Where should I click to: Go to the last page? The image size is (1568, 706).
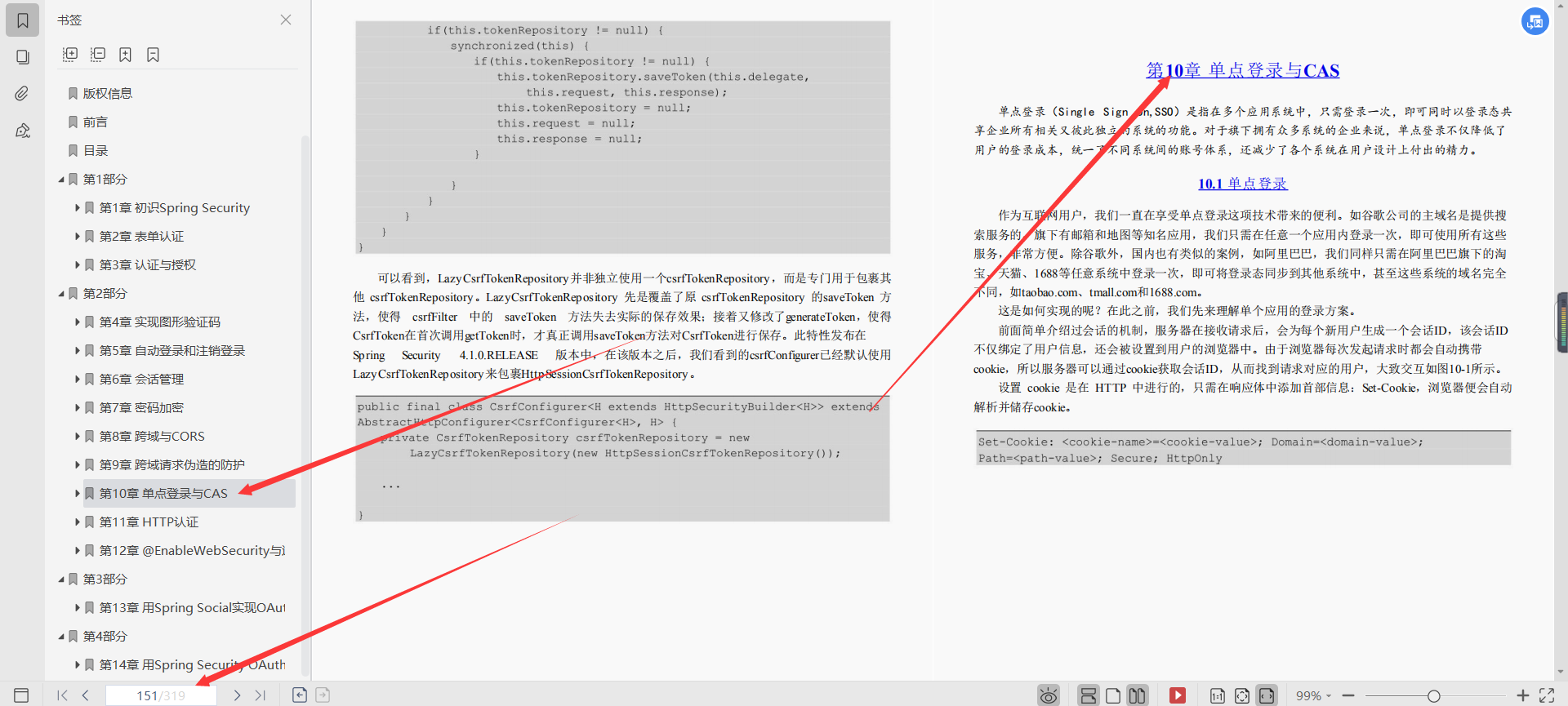[x=261, y=695]
